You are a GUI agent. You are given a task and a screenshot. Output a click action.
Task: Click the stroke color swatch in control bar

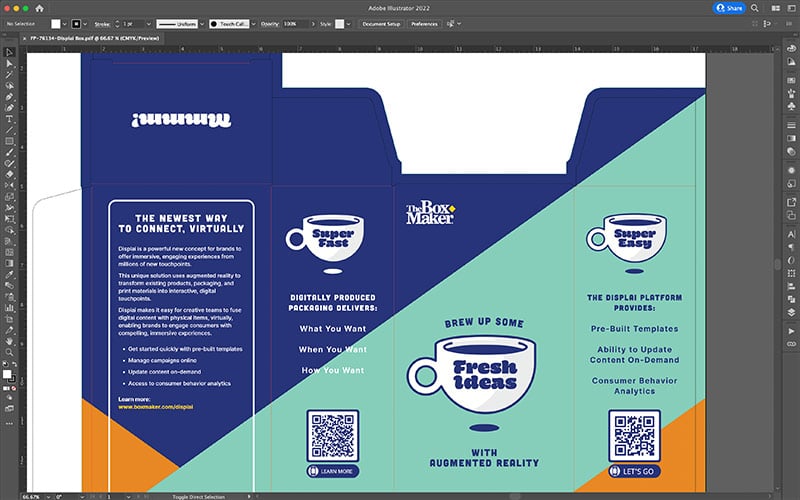click(x=76, y=24)
